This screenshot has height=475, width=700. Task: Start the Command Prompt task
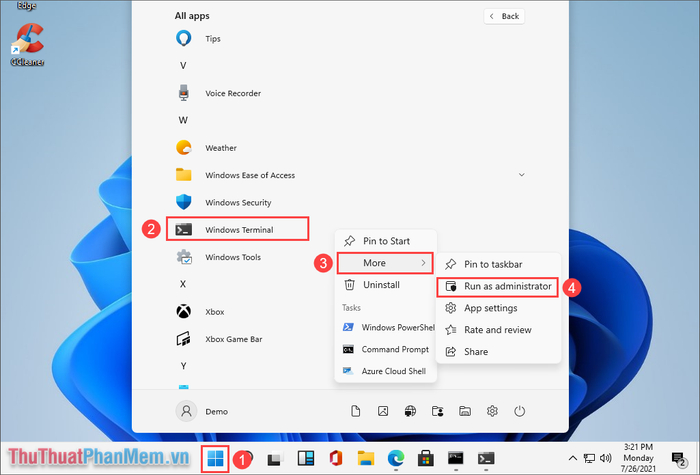pyautogui.click(x=385, y=349)
